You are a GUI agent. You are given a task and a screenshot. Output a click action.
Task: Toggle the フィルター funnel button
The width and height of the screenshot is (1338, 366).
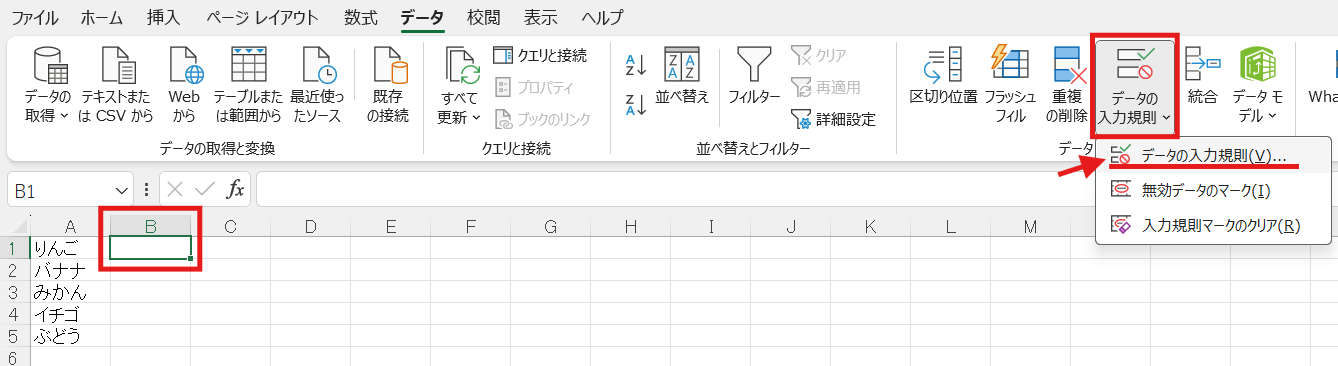point(754,76)
